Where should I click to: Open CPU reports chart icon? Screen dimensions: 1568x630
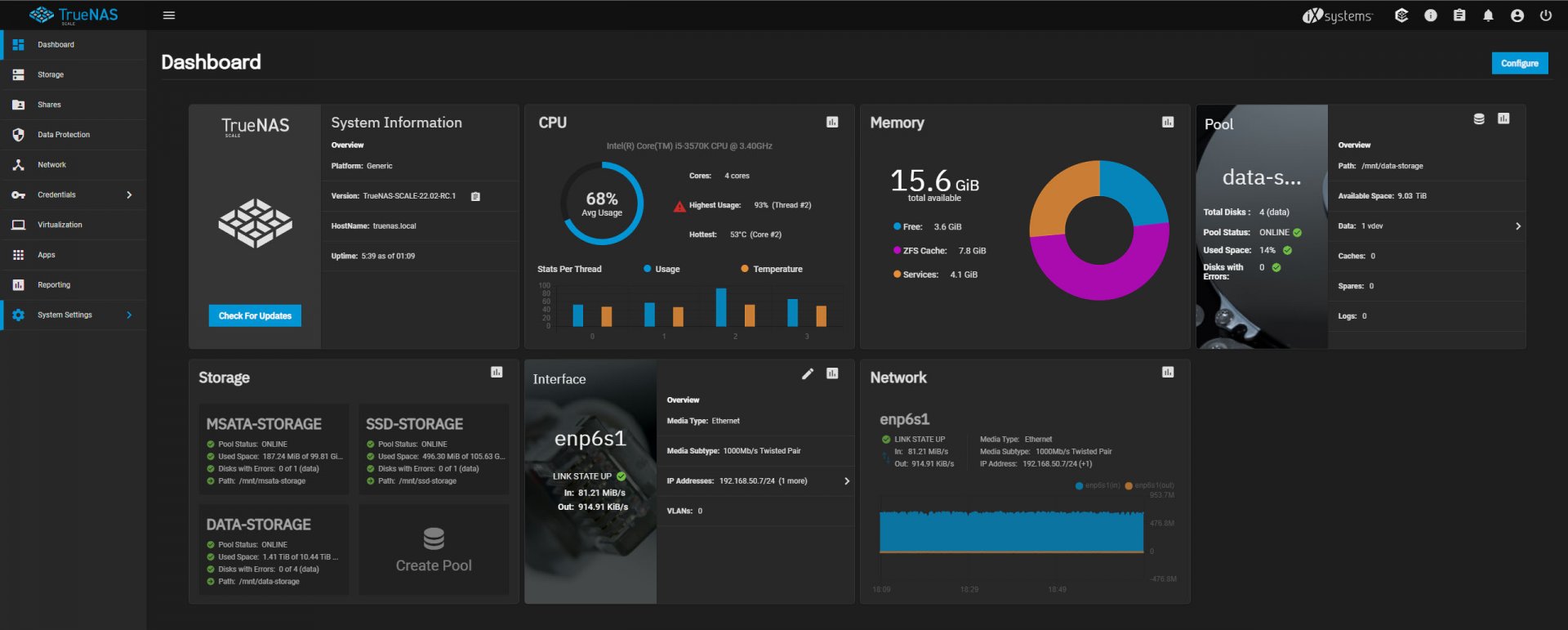click(x=832, y=122)
